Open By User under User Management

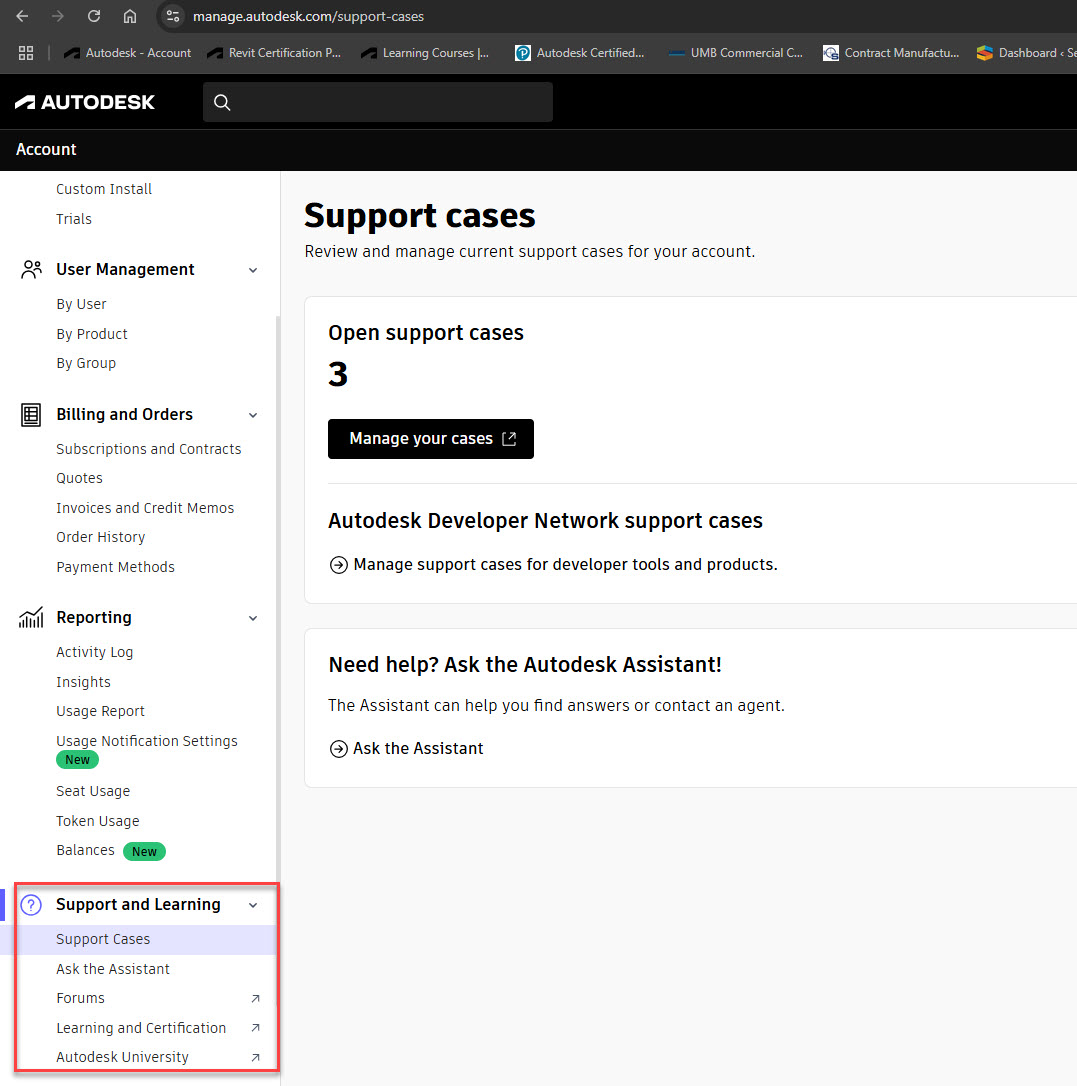81,304
